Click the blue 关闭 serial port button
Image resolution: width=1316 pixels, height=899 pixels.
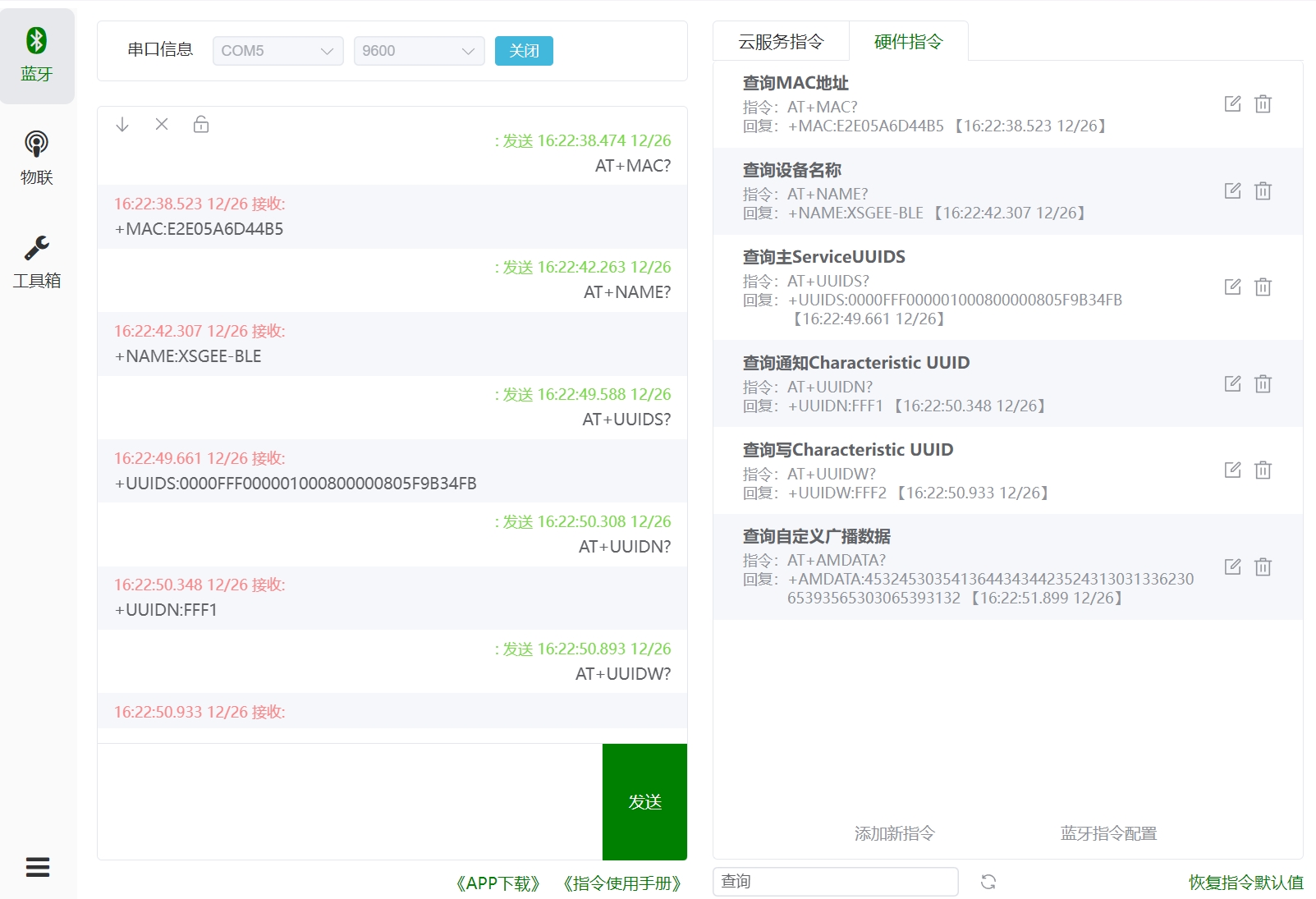(524, 51)
